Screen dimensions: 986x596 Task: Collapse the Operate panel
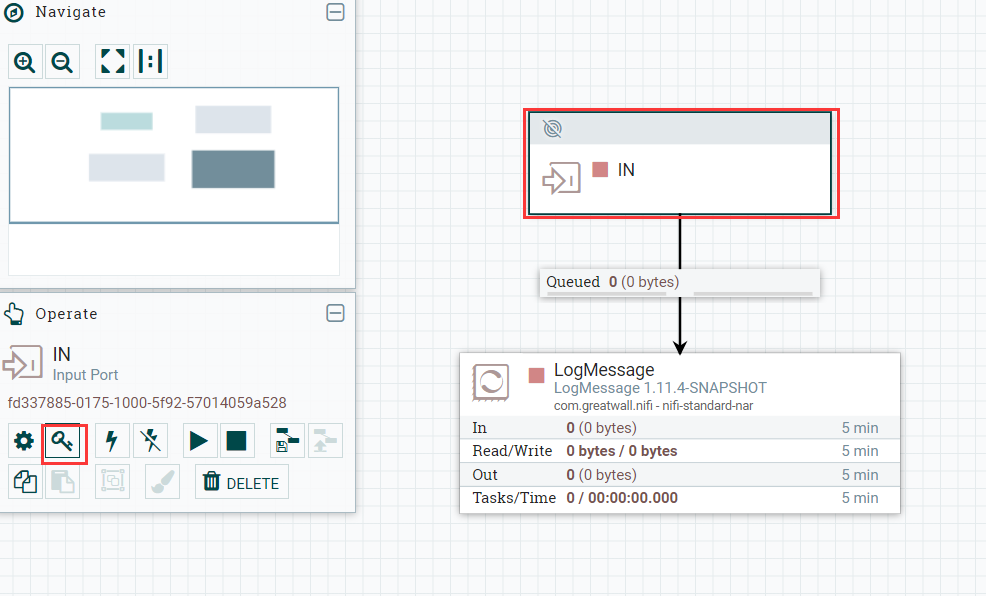click(335, 313)
